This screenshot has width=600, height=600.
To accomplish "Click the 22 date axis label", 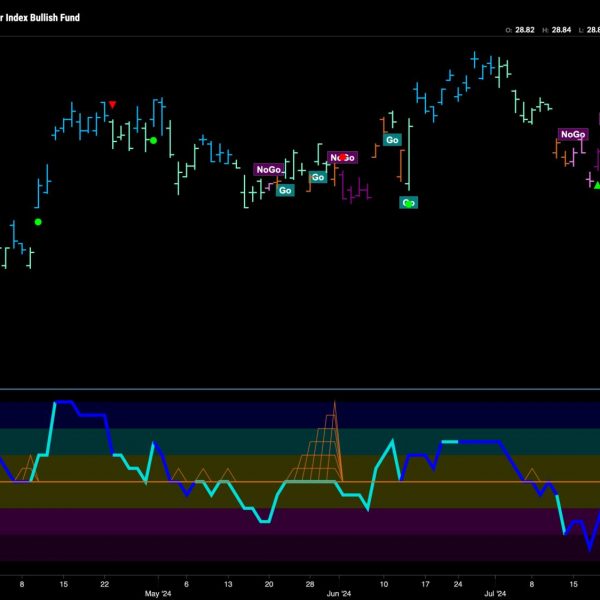I will pos(104,584).
